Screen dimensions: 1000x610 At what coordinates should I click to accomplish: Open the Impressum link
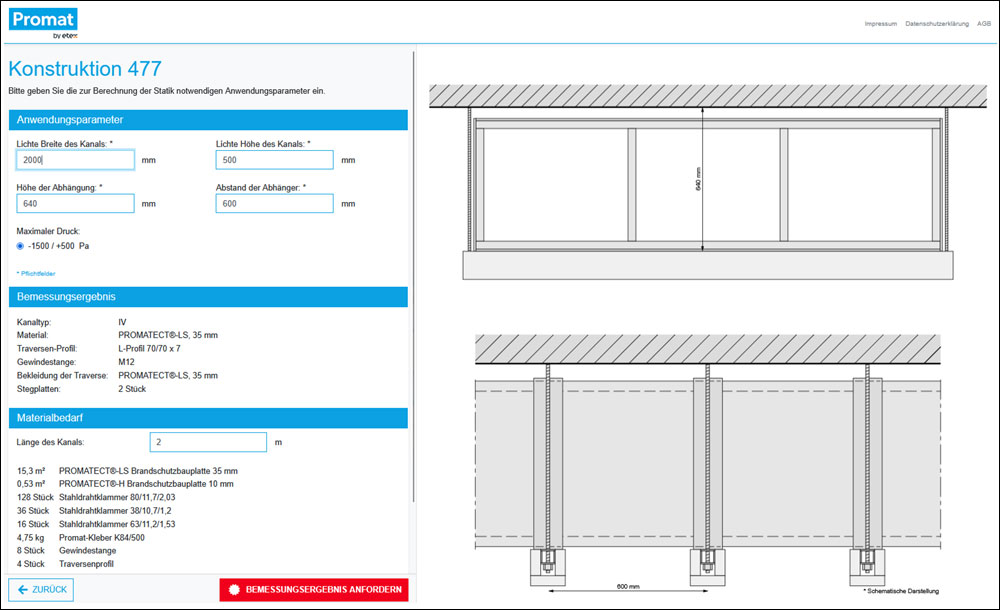pyautogui.click(x=881, y=23)
